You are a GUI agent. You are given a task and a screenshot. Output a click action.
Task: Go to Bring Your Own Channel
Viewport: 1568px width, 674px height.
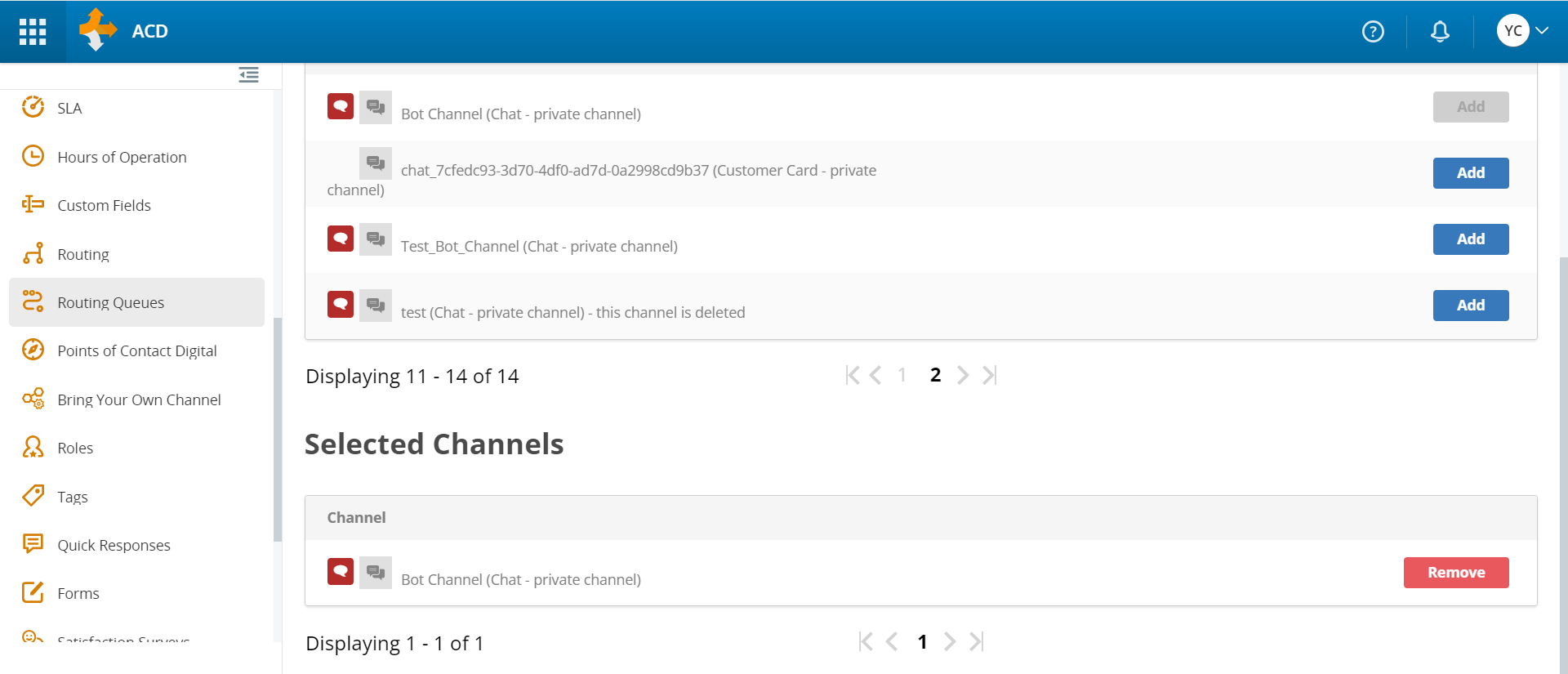pos(139,399)
